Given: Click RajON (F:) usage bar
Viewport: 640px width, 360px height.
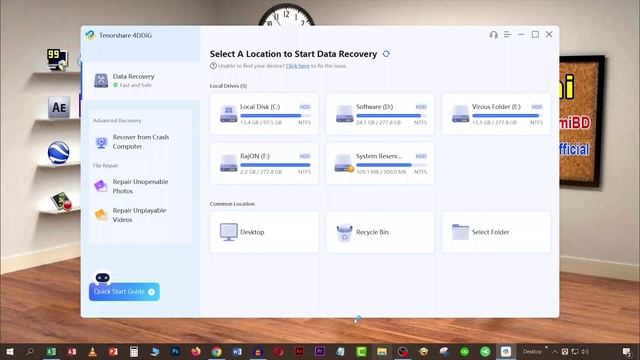Looking at the screenshot, I should point(276,165).
